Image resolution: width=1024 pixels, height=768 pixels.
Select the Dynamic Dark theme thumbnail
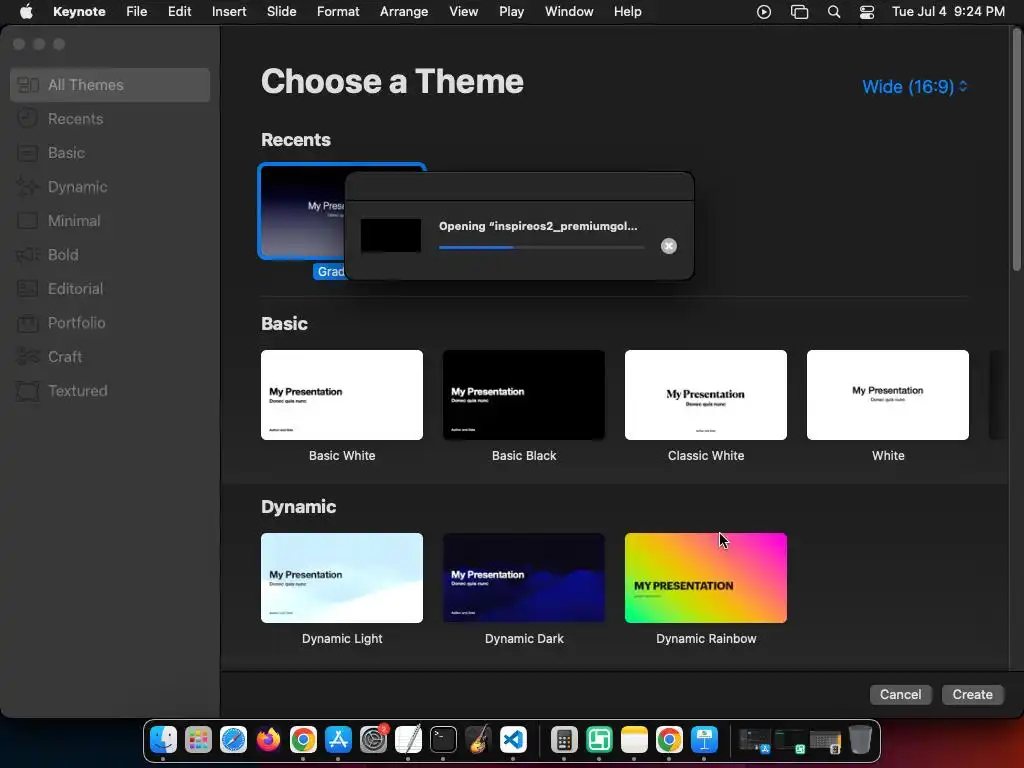(x=524, y=578)
